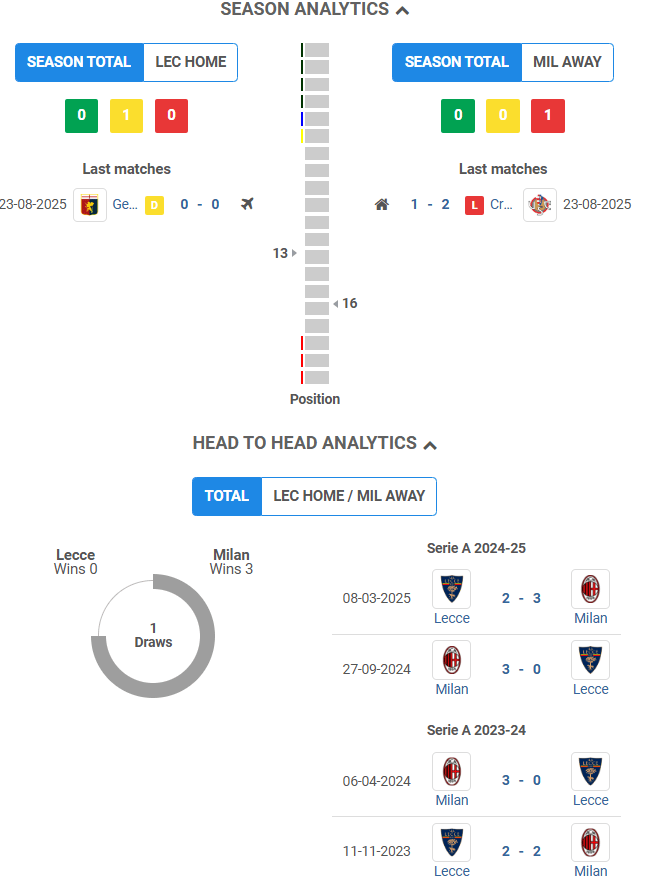Open the 2 - 3 Lecce vs Milan score
This screenshot has height=881, width=653.
coord(521,598)
